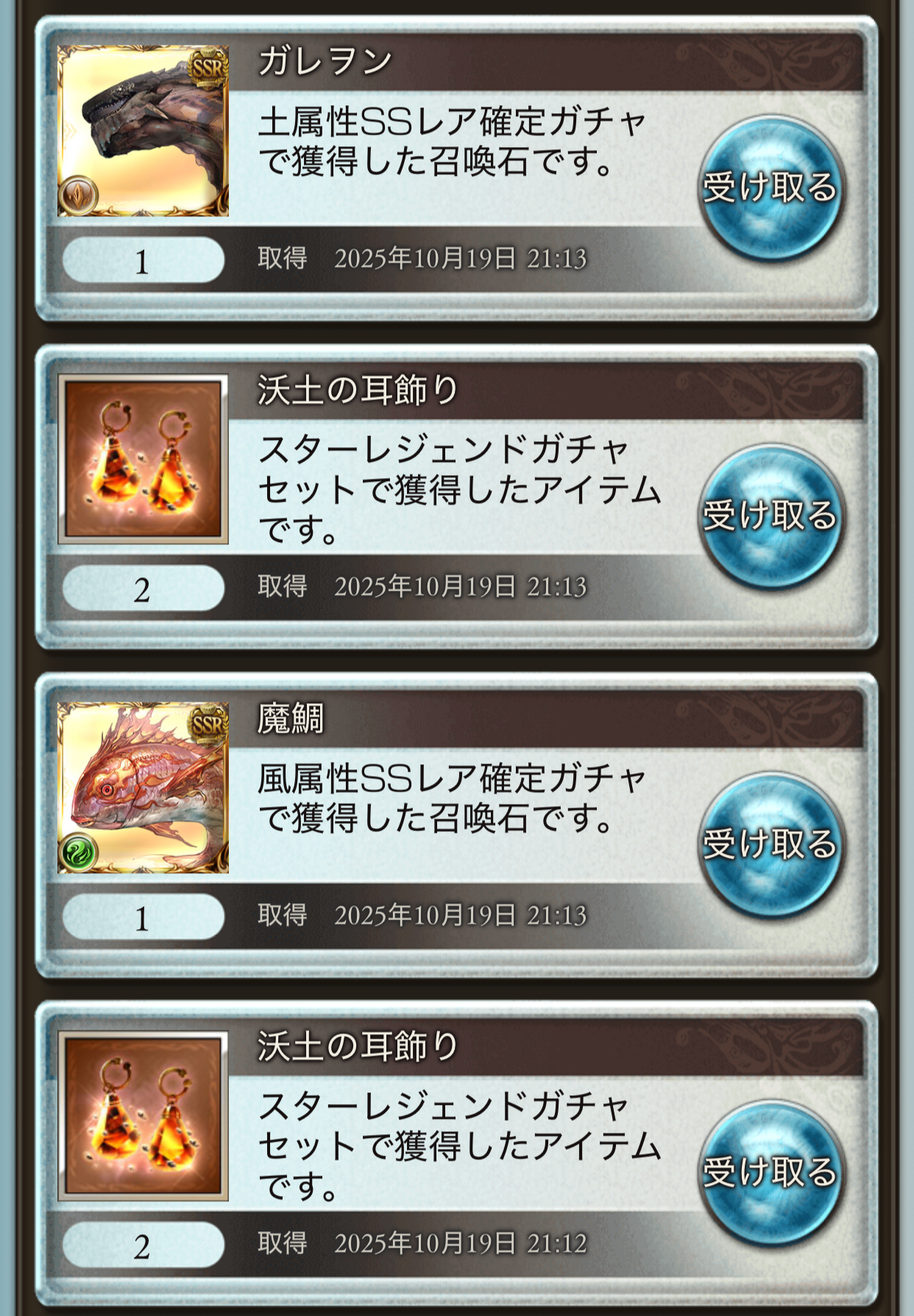Screen dimensions: 914x1316
Task: Receive the 21:13 沃土の耳飾り via 受け取る
Action: (770, 516)
